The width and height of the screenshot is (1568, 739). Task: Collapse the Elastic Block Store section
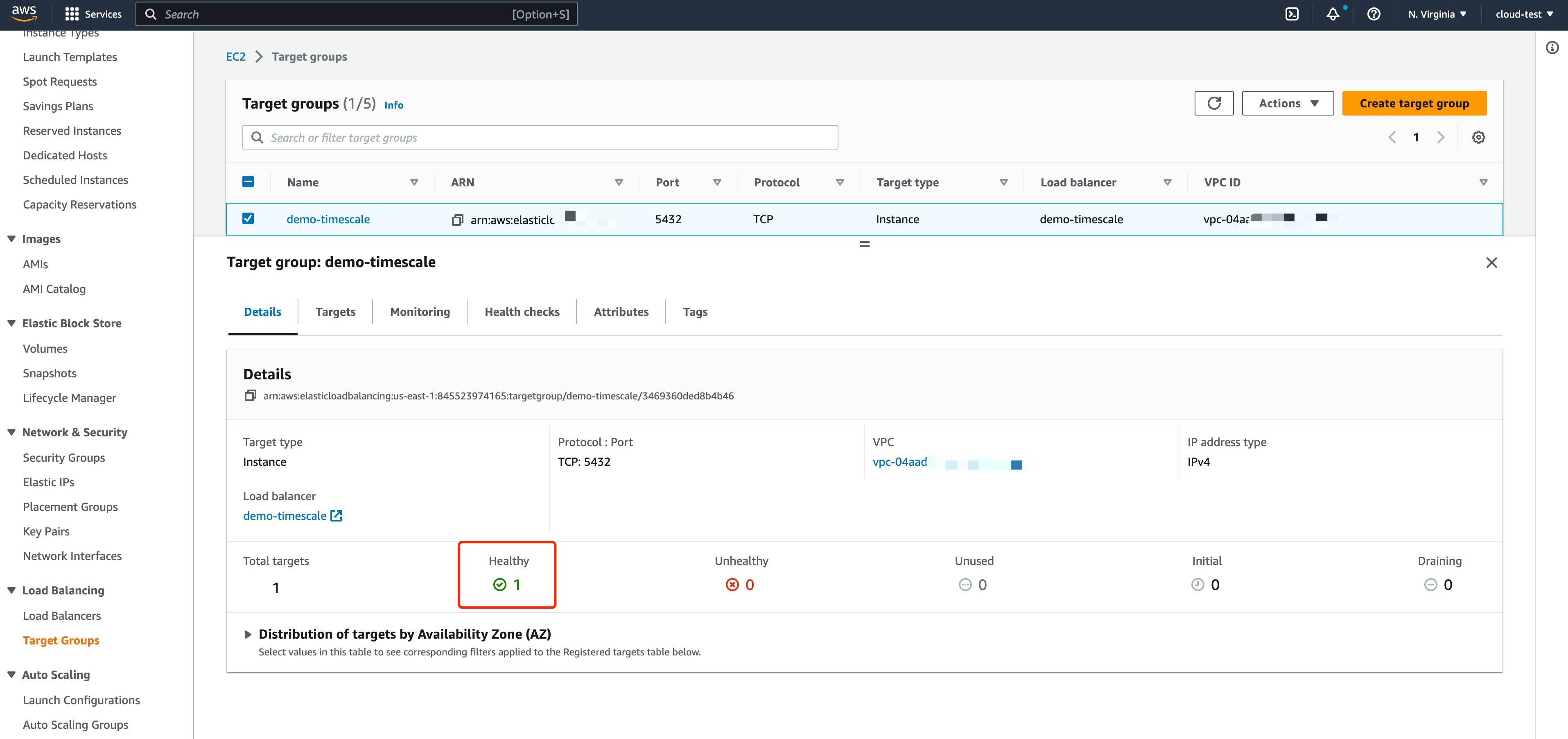(11, 323)
